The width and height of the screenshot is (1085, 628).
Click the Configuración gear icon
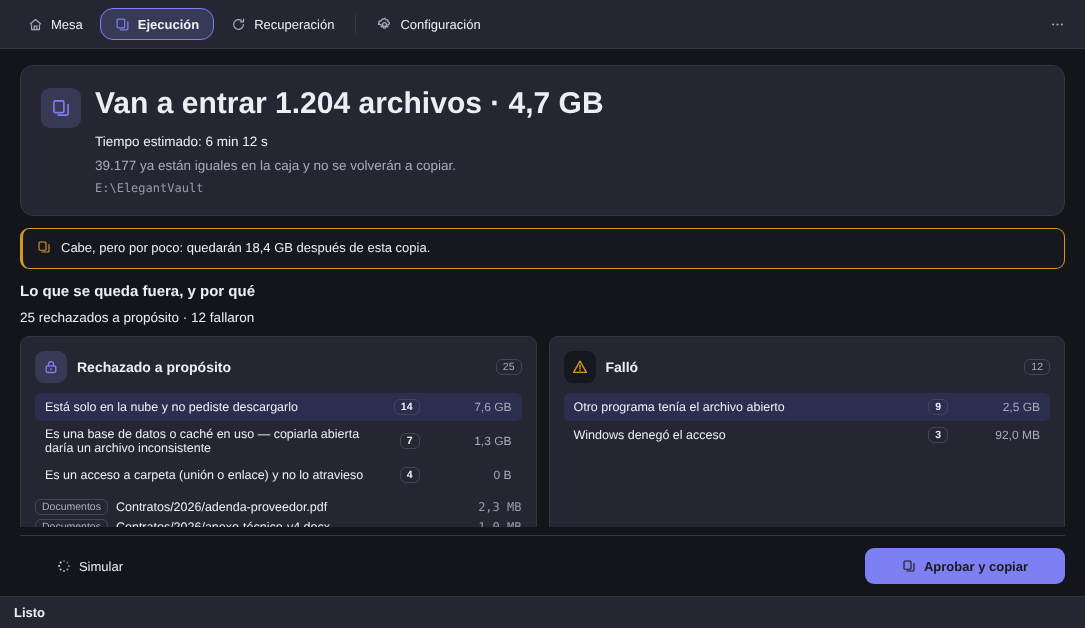pyautogui.click(x=384, y=24)
